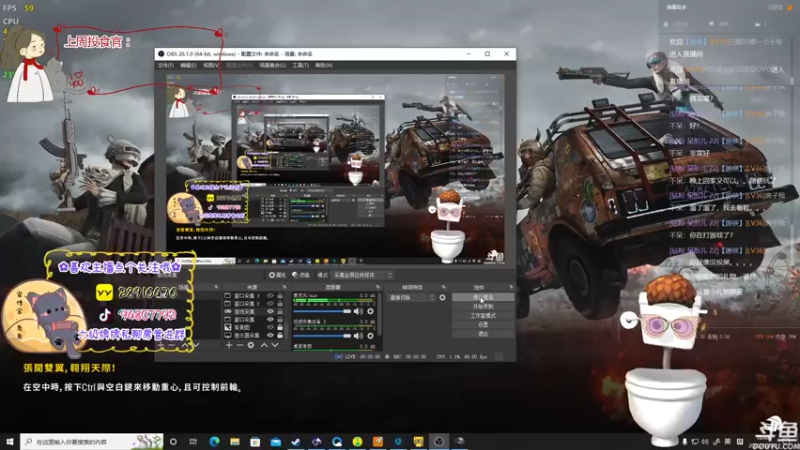This screenshot has width=800, height=450.
Task: Open Microsoft Edge from the taskbar
Action: coord(214,441)
